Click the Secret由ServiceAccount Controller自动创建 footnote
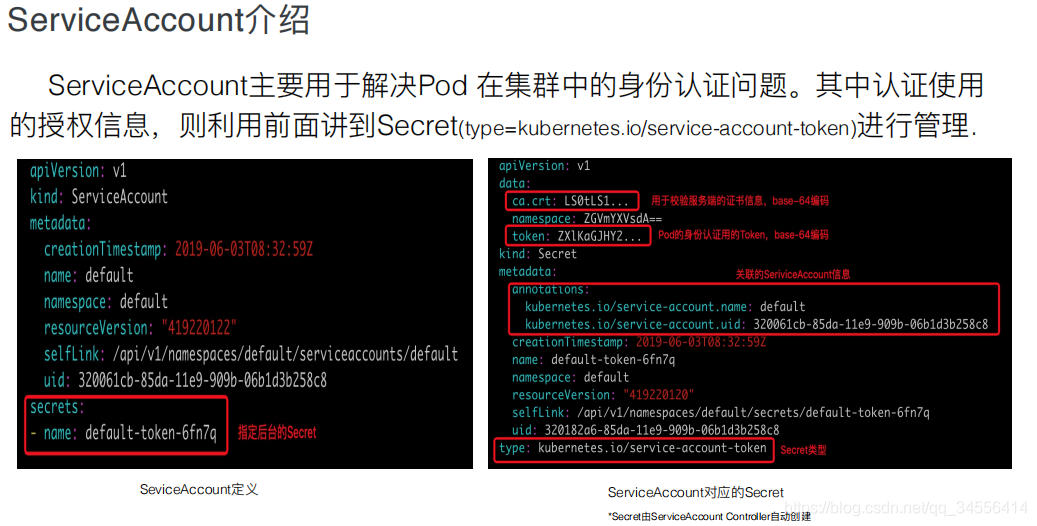The width and height of the screenshot is (1037, 526). (709, 516)
